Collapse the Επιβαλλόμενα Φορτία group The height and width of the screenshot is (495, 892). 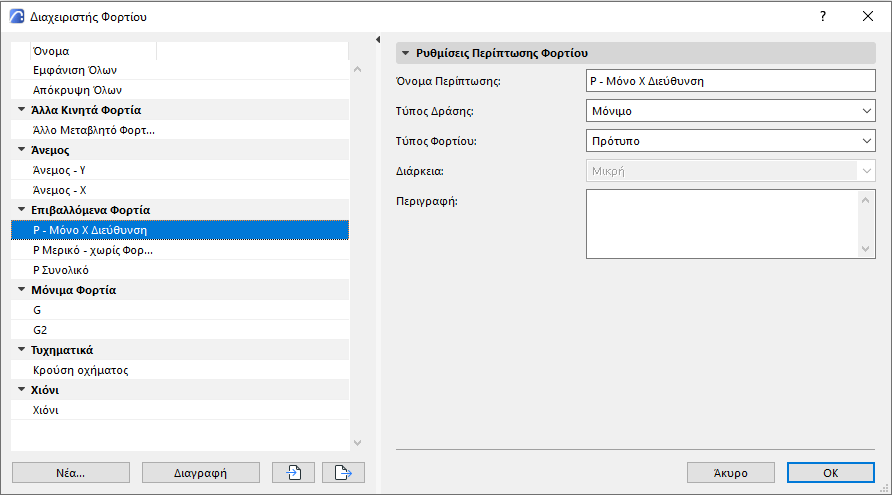tap(21, 210)
